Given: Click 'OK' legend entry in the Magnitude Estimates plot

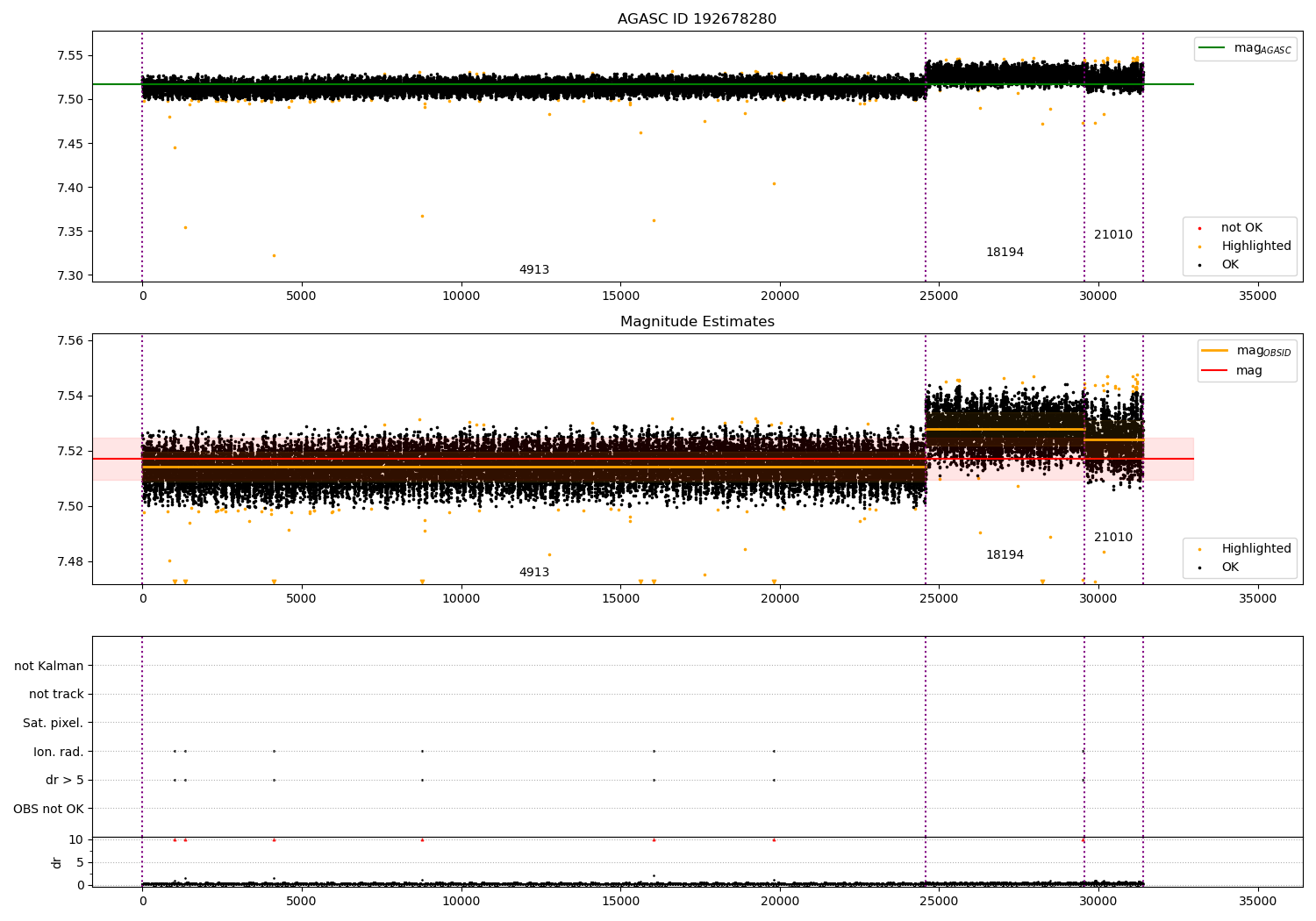Looking at the screenshot, I should coord(1219,568).
